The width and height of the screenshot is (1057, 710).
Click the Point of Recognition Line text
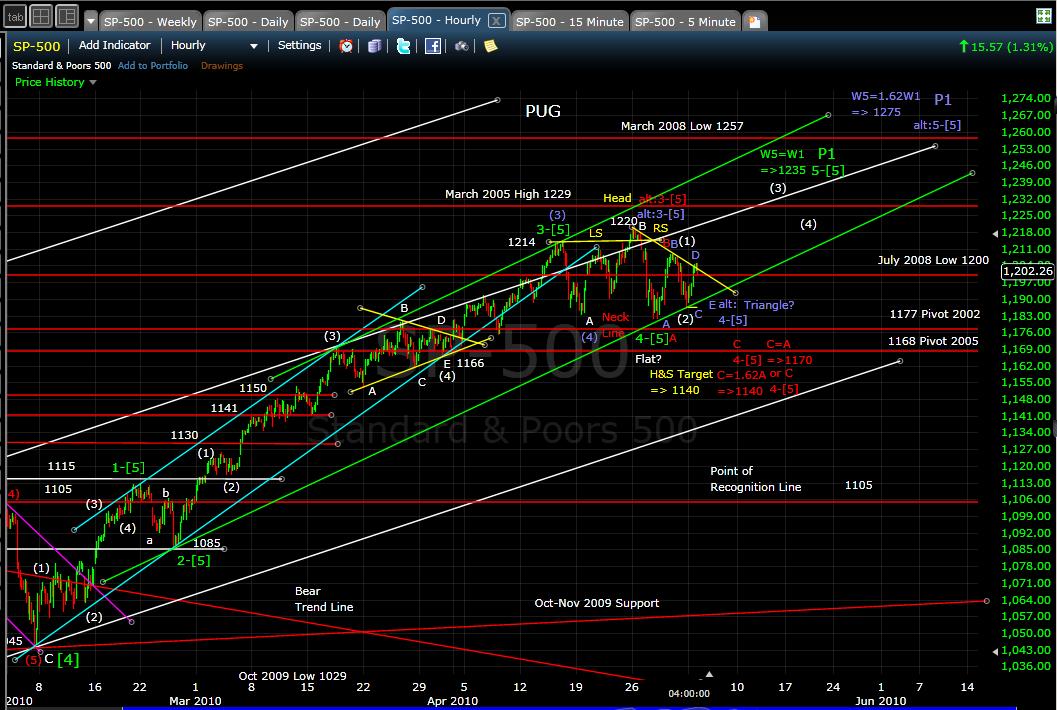coord(756,479)
